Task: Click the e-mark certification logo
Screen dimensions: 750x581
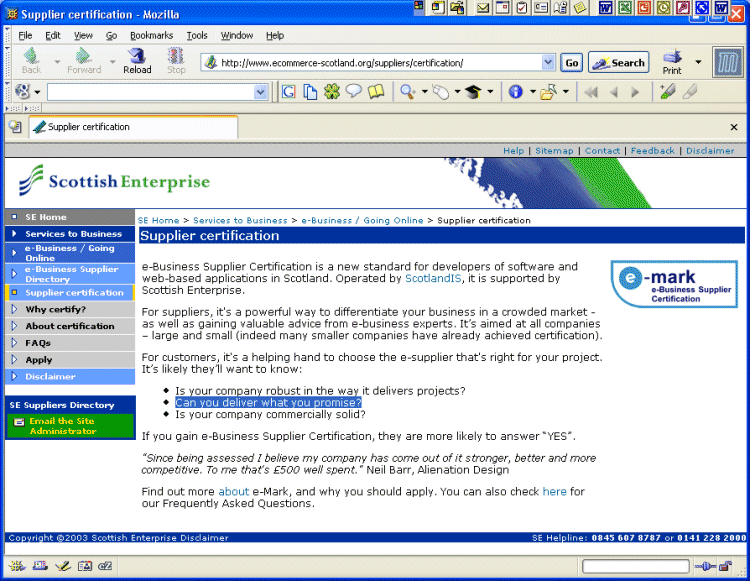Action: pyautogui.click(x=674, y=284)
